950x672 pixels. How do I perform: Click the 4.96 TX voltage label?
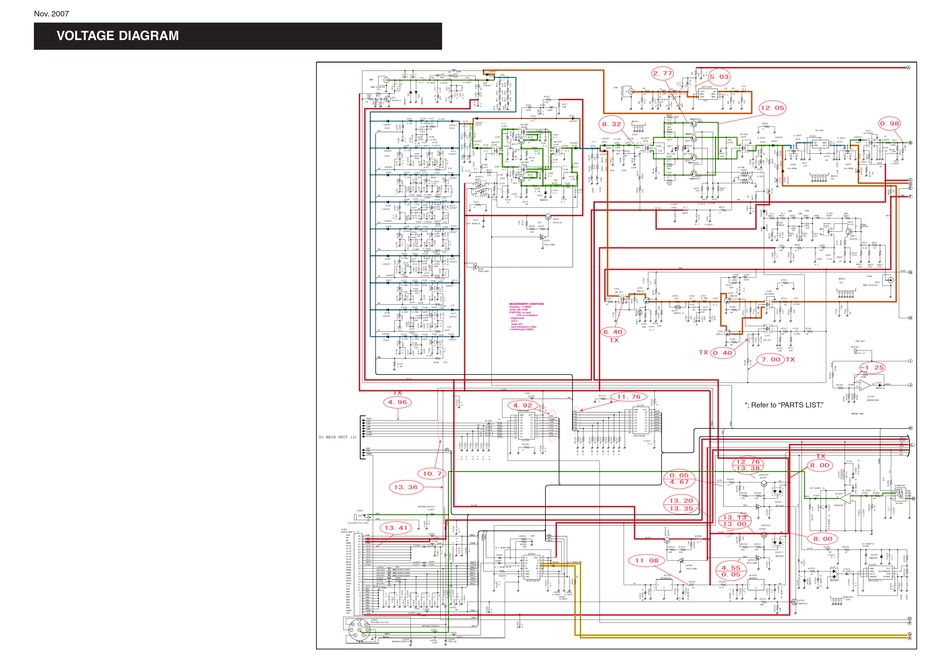pyautogui.click(x=397, y=402)
